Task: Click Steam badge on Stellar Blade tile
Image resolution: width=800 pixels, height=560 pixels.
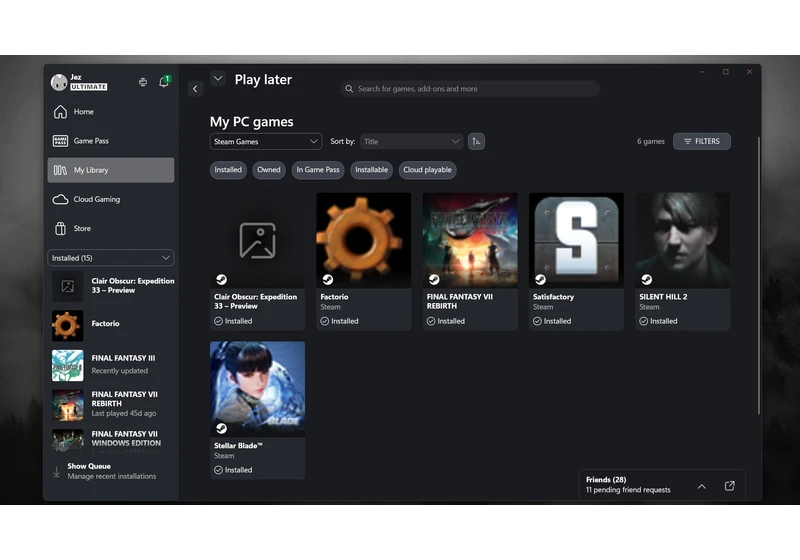Action: [221, 428]
